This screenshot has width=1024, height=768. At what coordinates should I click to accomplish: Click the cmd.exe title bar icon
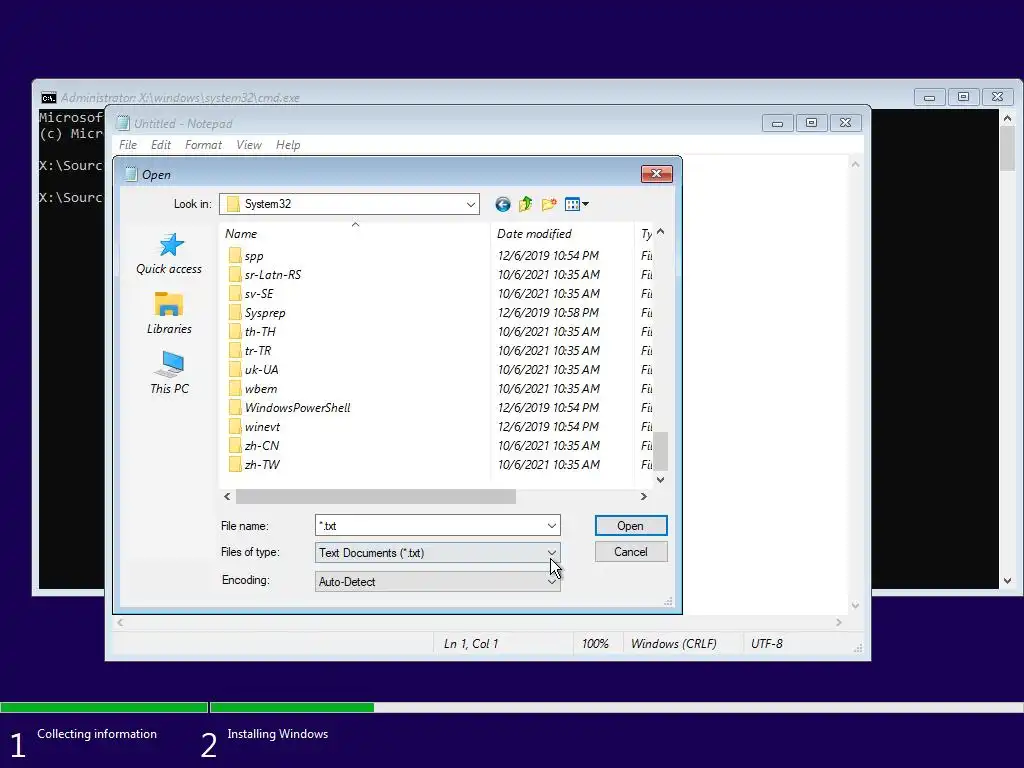click(49, 98)
